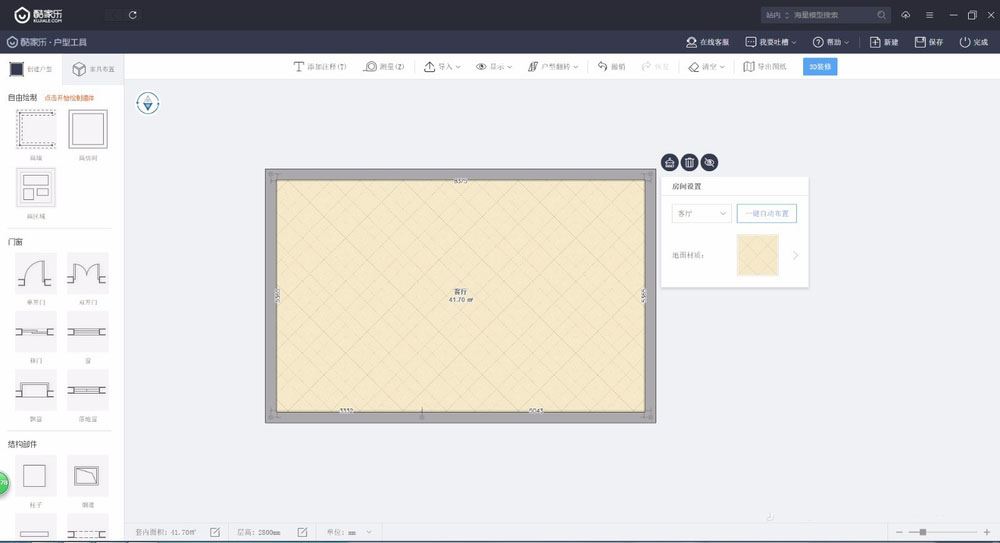Click the one-click auto layout (一键自动布置) button
Image resolution: width=1000 pixels, height=543 pixels.
[766, 214]
